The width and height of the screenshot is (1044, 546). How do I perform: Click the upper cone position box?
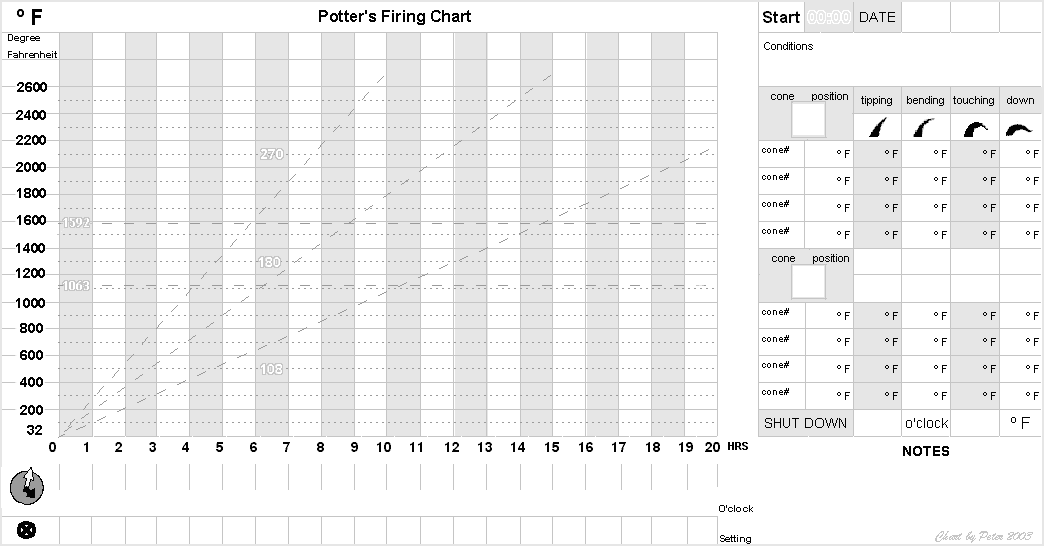click(x=808, y=121)
